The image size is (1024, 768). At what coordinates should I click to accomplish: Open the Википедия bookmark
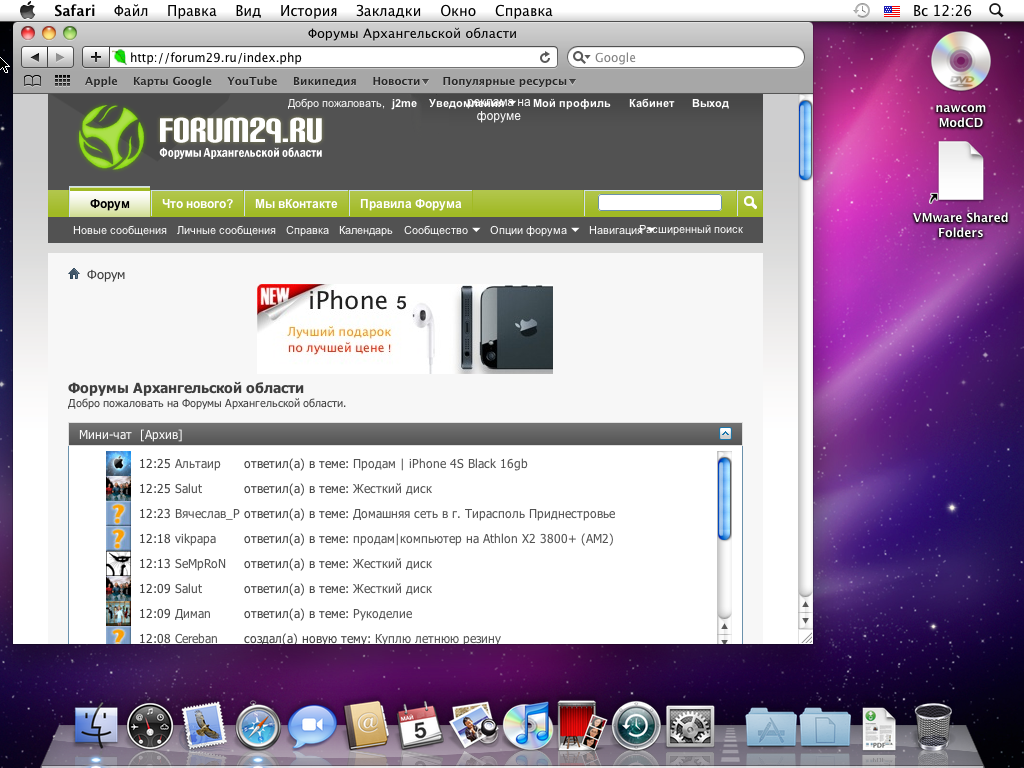[x=325, y=81]
